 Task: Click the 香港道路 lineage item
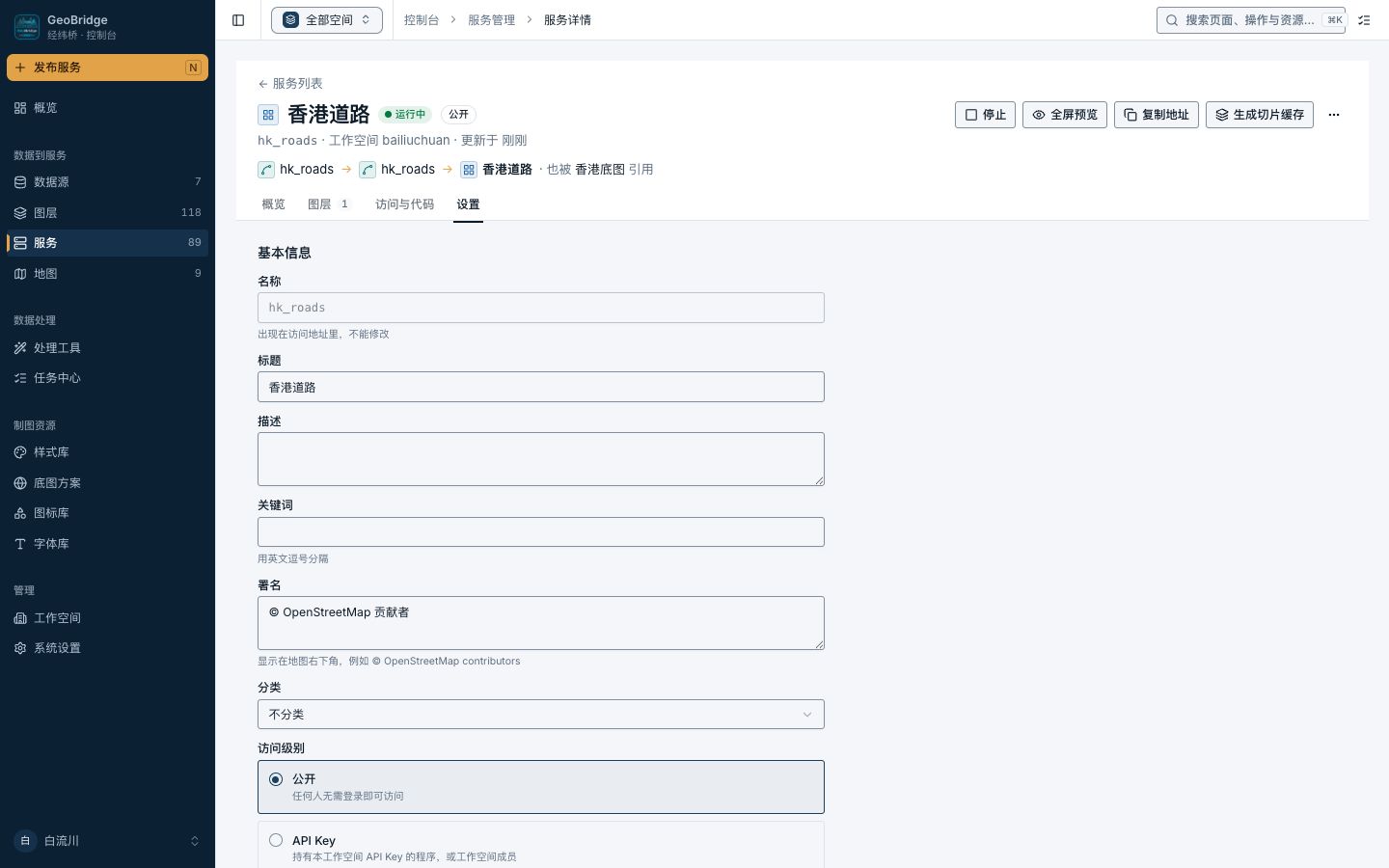coord(497,170)
